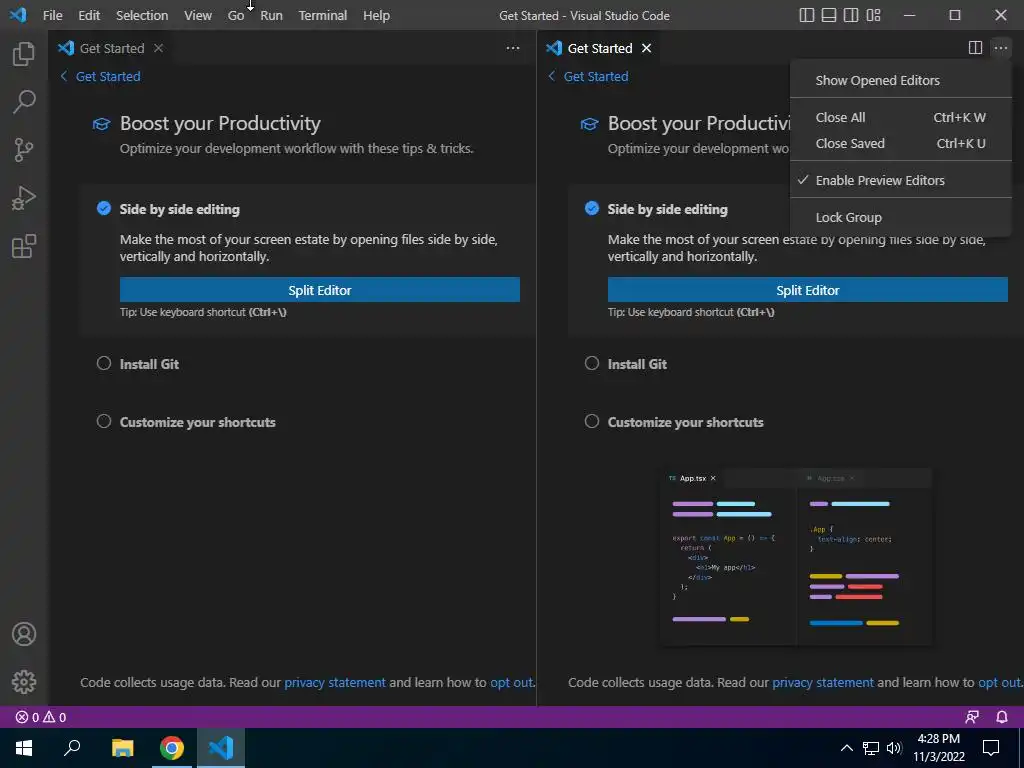
Task: Open the Run and Debug view
Action: [x=24, y=198]
